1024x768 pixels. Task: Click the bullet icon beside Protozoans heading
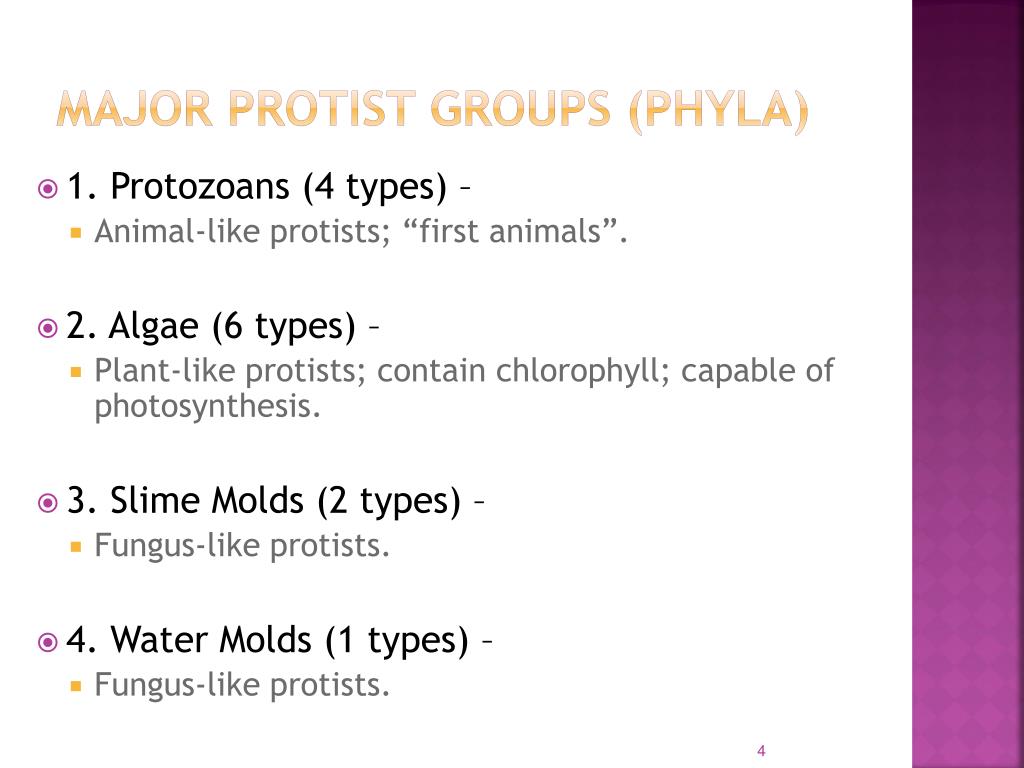pos(47,188)
